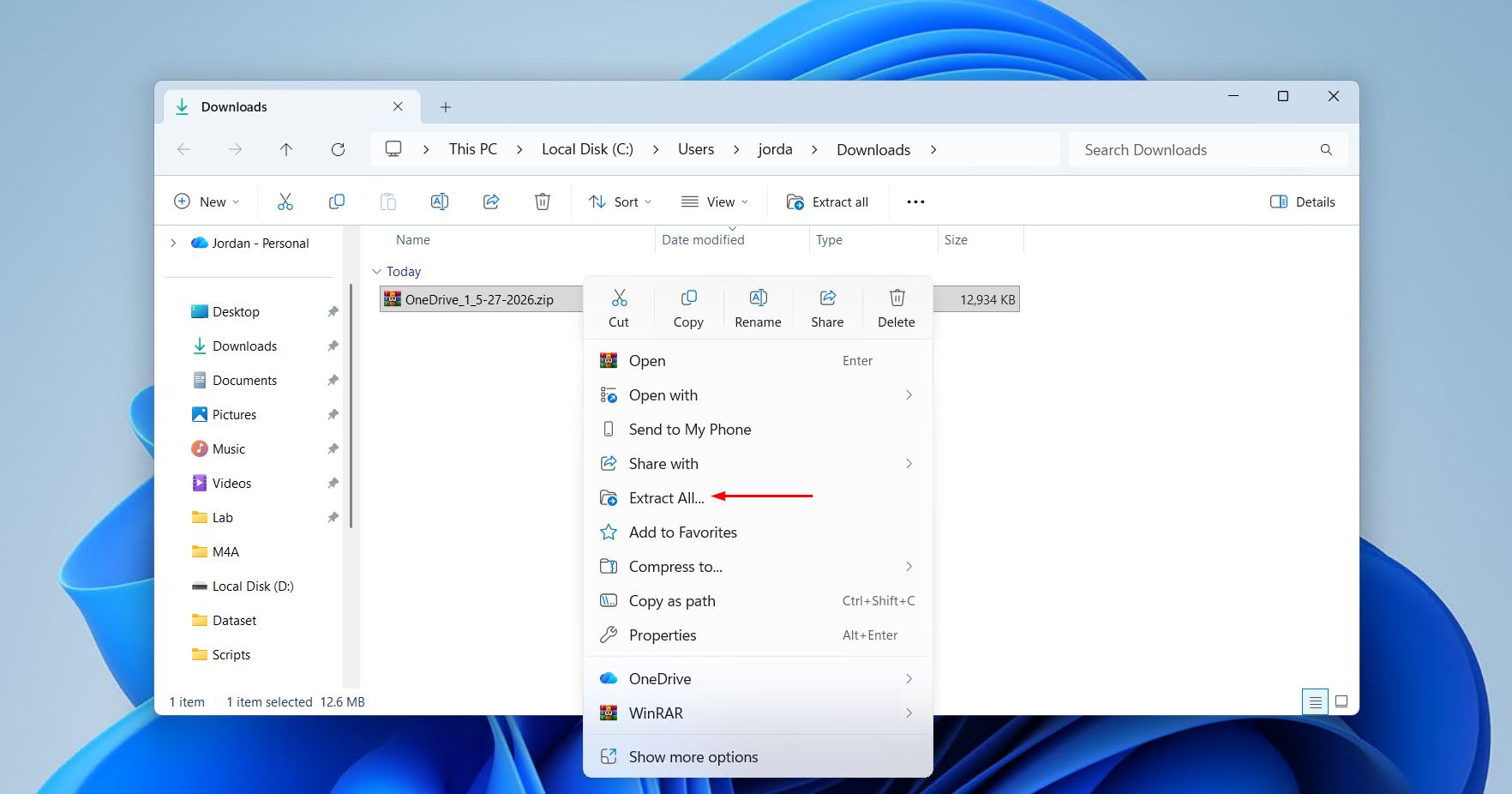Viewport: 1512px width, 794px height.
Task: Click the toolbar Paste icon
Action: tap(388, 202)
